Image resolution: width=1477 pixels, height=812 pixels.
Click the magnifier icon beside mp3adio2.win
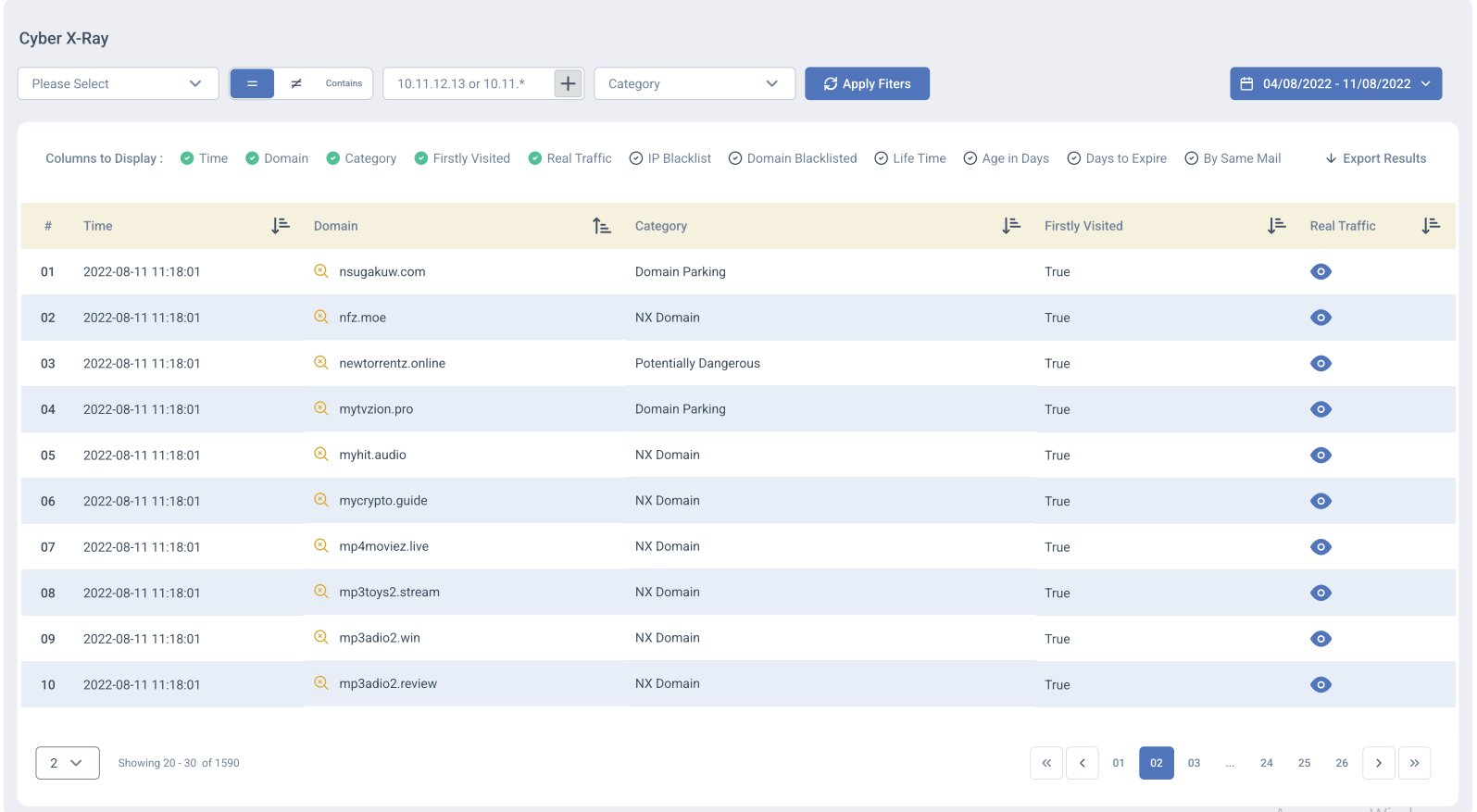[321, 638]
